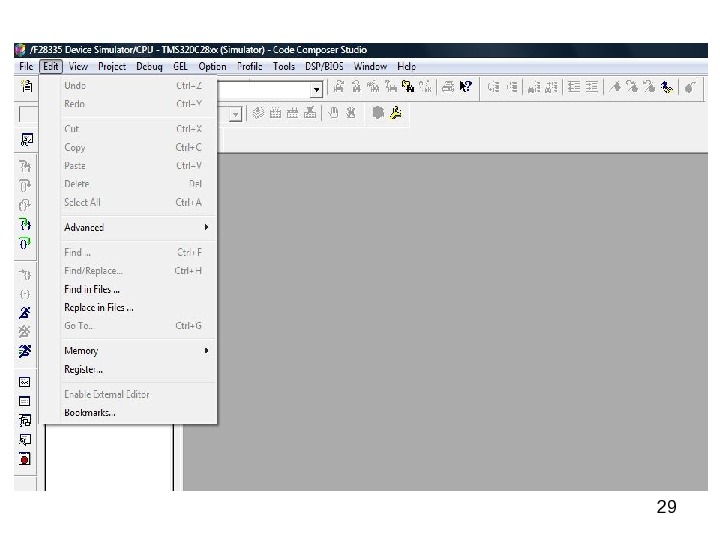Open the View Memory window icon
720x540 pixels.
pos(25,401)
